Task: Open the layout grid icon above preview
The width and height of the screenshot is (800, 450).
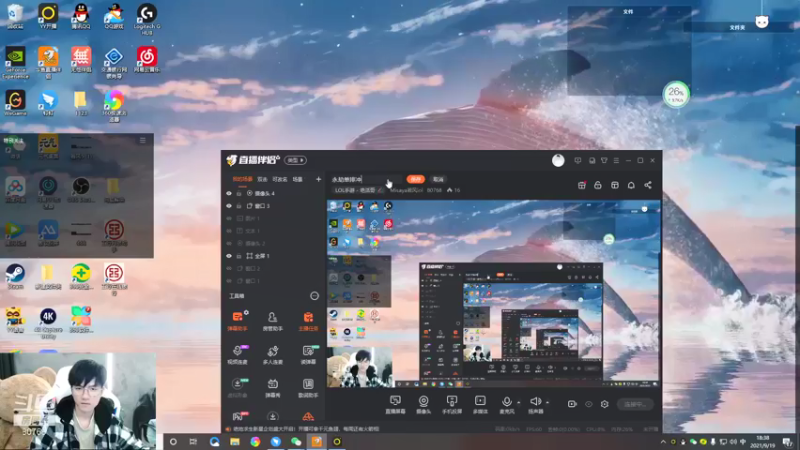Action: click(615, 185)
